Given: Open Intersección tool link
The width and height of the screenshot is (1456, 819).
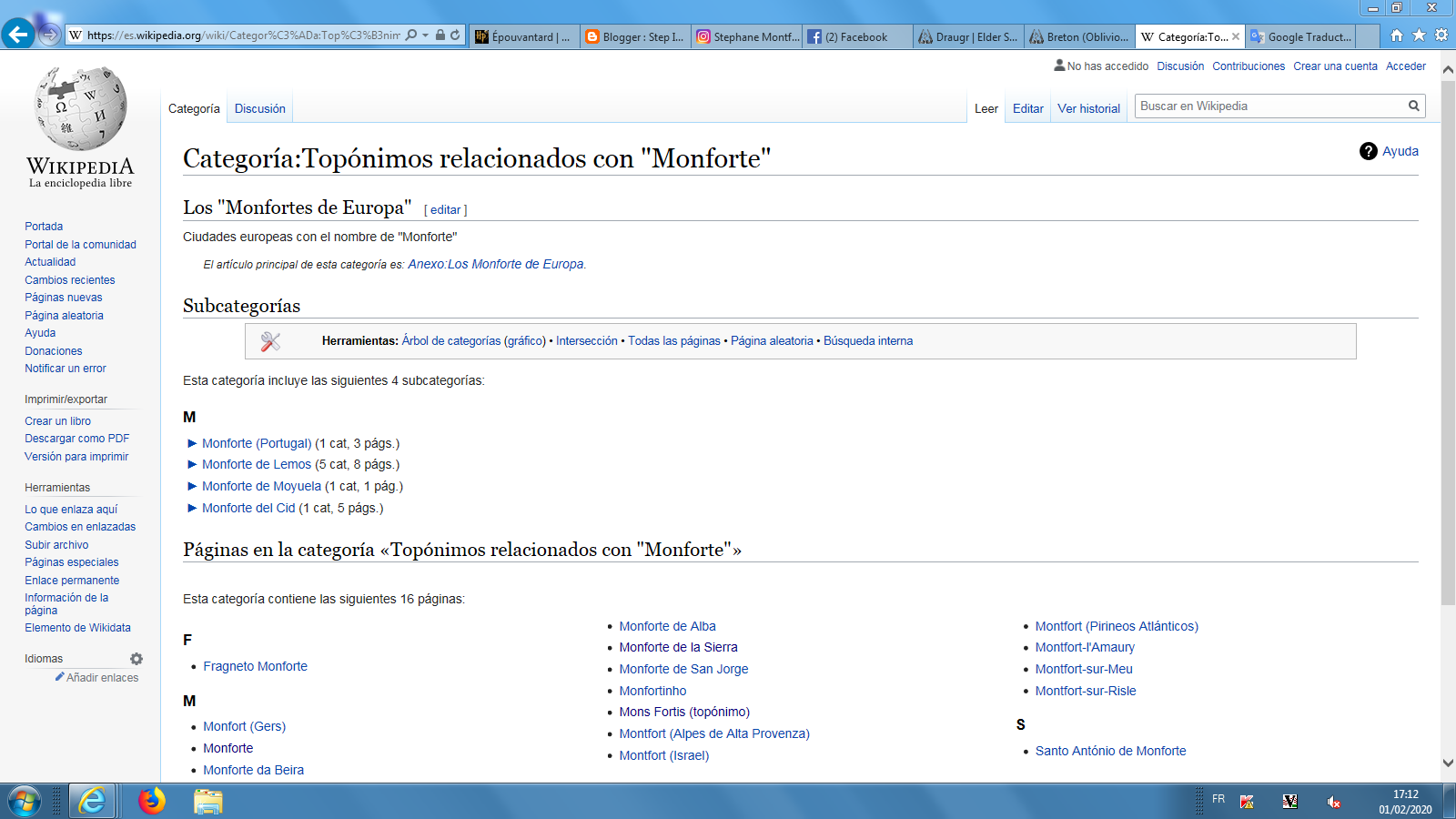Looking at the screenshot, I should coord(587,340).
